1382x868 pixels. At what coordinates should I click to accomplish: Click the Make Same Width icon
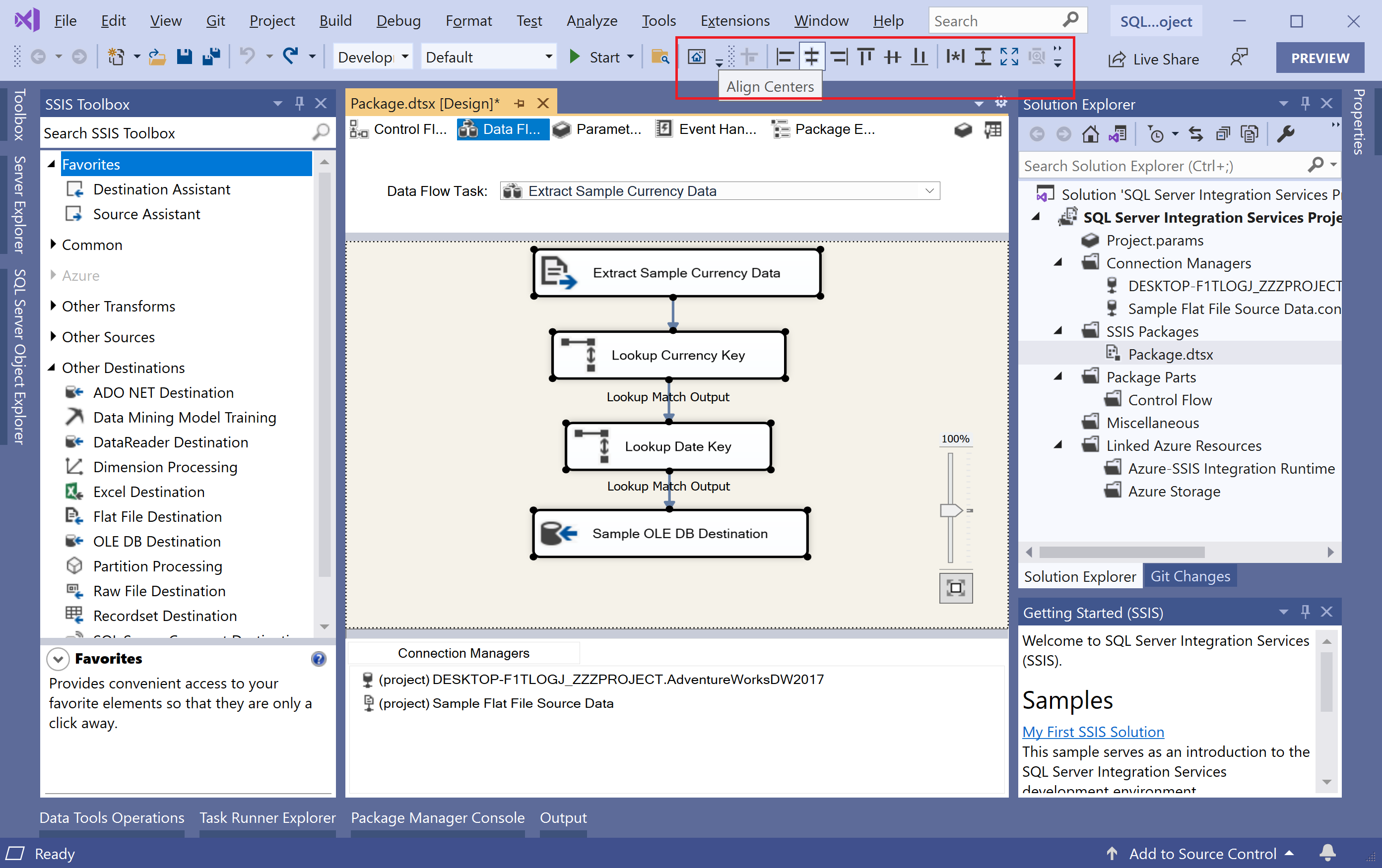coord(956,57)
